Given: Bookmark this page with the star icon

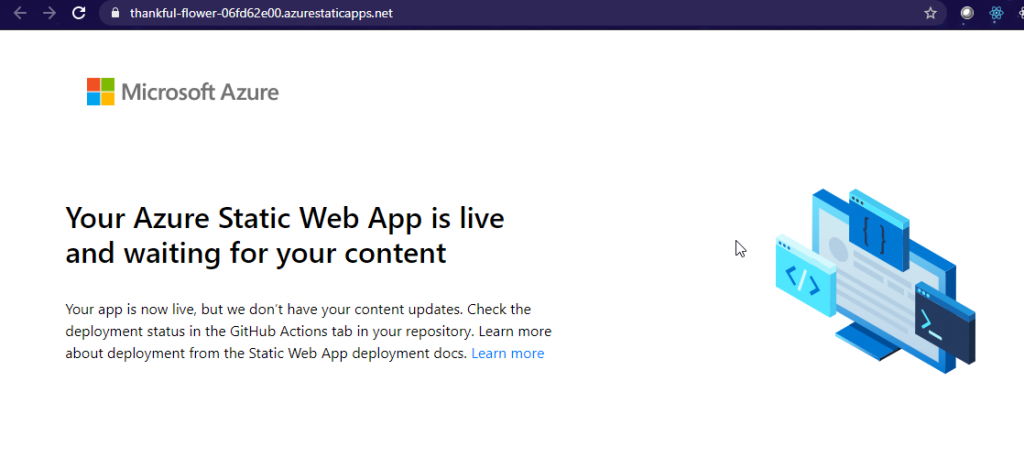Looking at the screenshot, I should tap(931, 13).
